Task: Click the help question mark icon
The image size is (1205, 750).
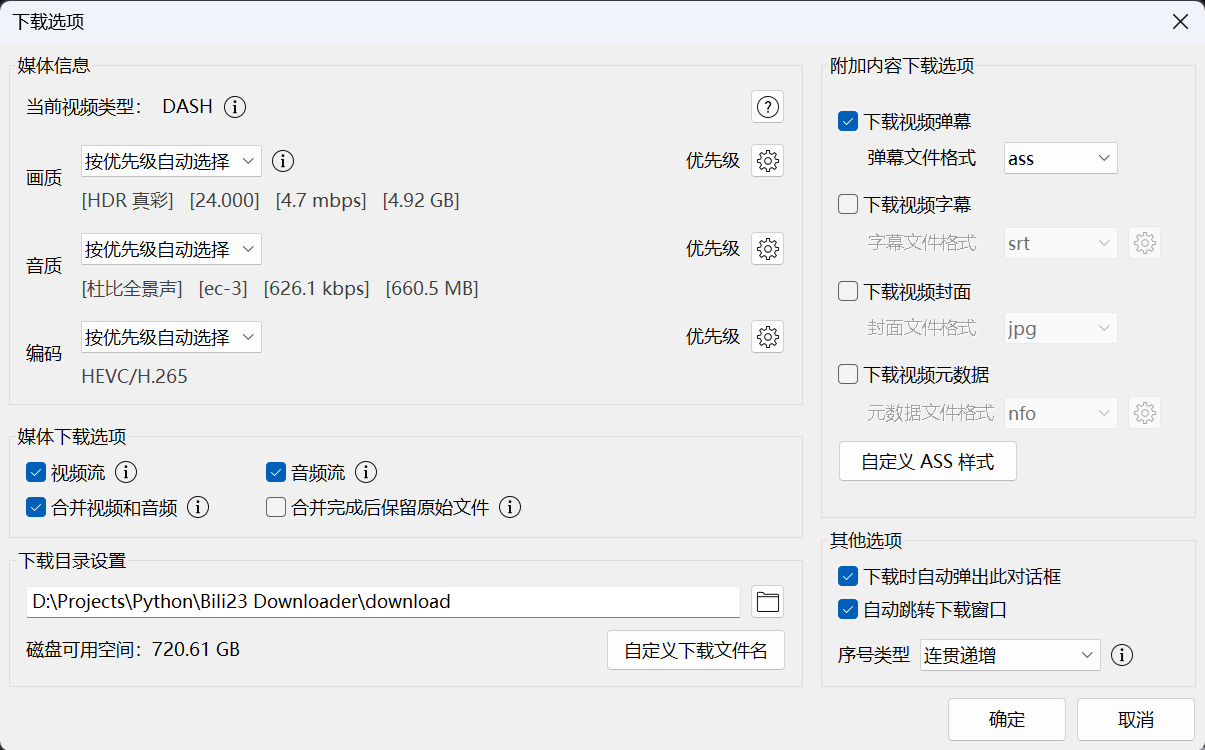Action: pos(767,106)
